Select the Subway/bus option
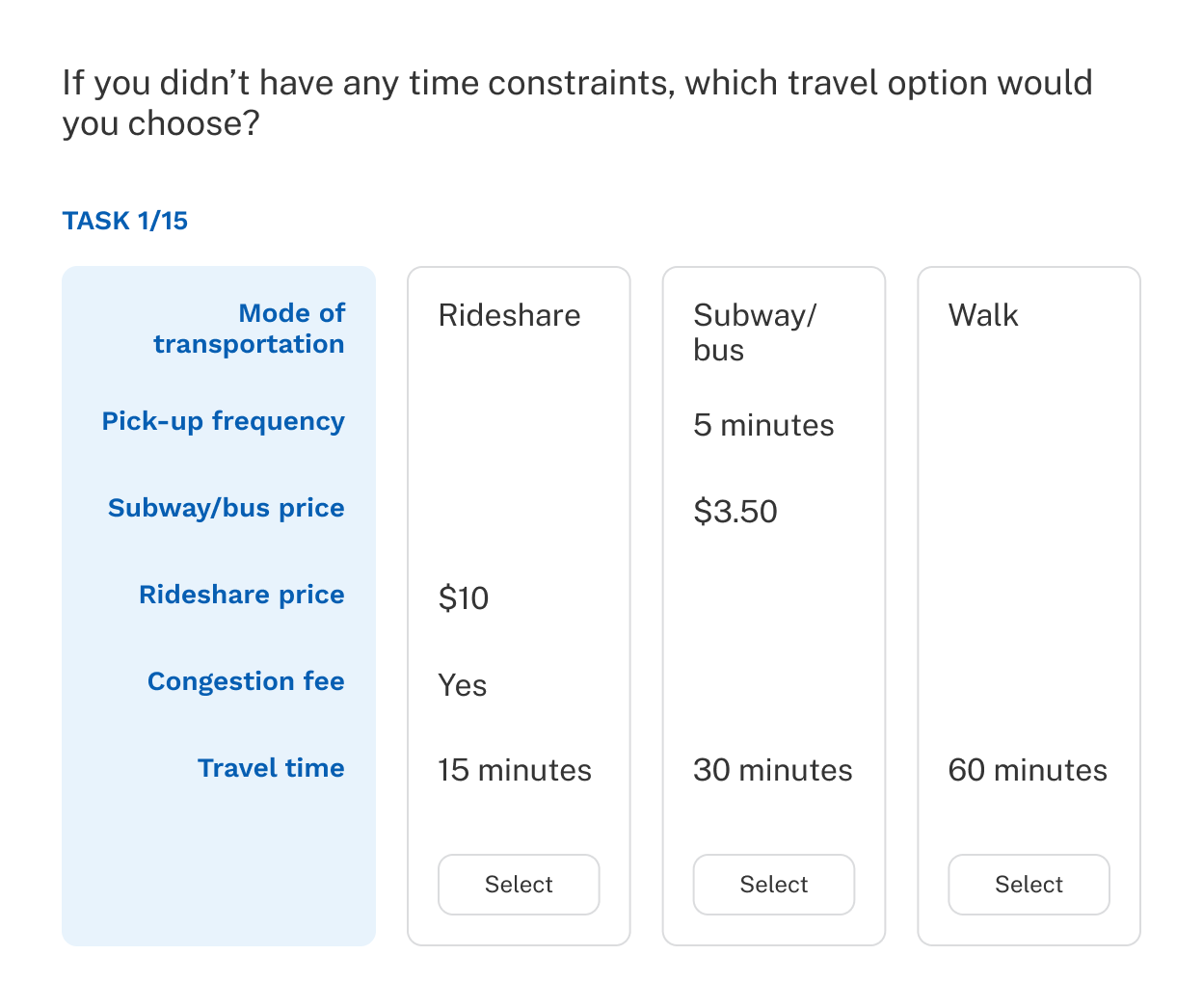Viewport: 1203px width, 1008px height. click(x=774, y=885)
